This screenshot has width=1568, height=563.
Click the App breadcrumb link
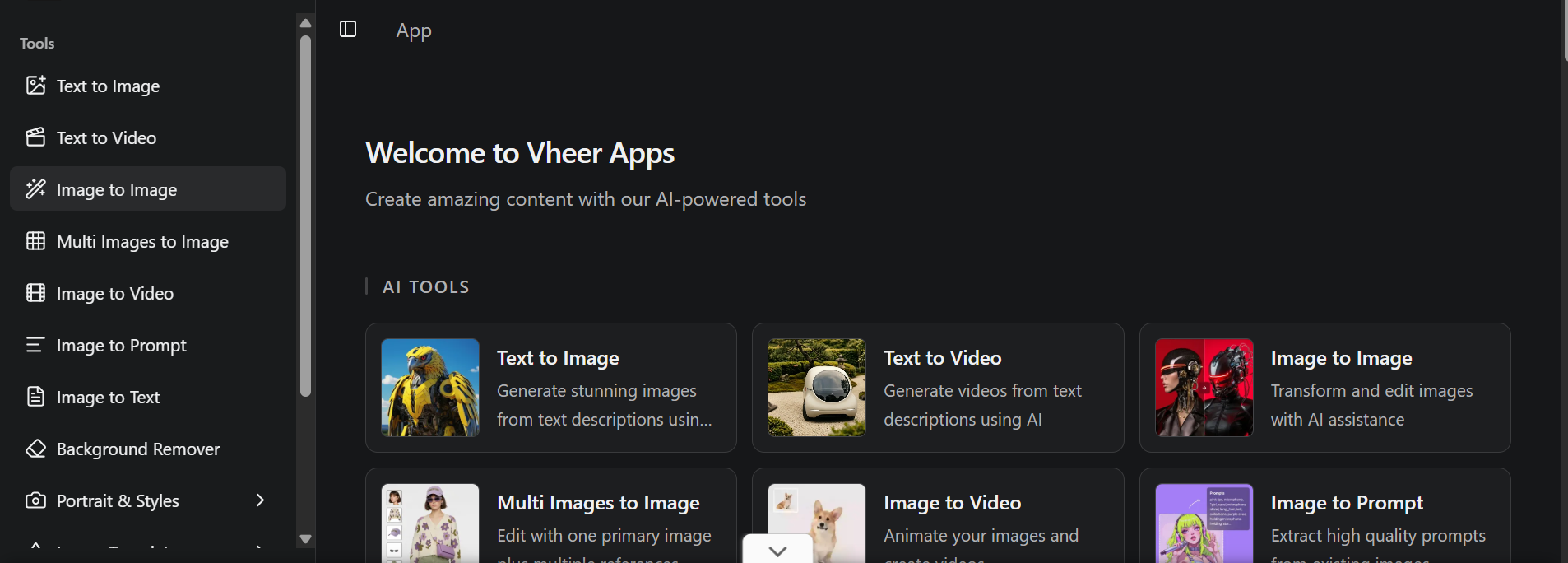click(414, 31)
